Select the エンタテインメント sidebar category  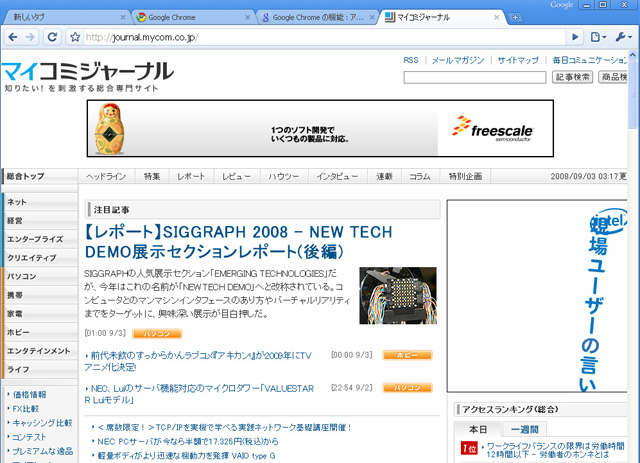40,351
